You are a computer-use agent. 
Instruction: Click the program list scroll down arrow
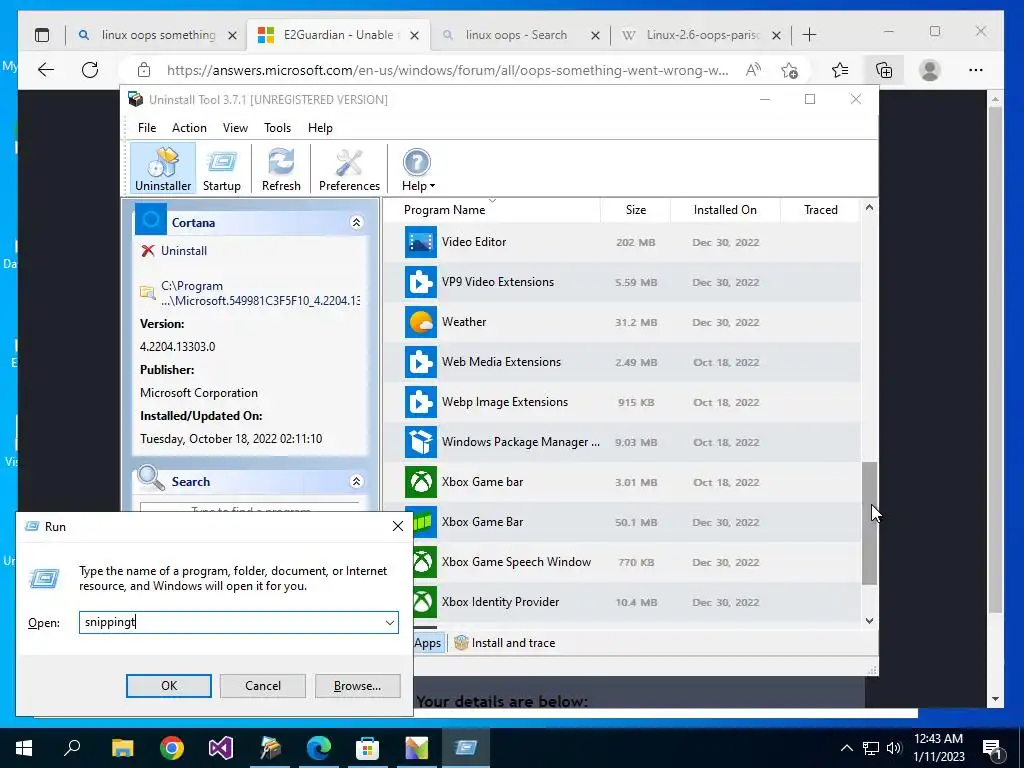click(869, 620)
